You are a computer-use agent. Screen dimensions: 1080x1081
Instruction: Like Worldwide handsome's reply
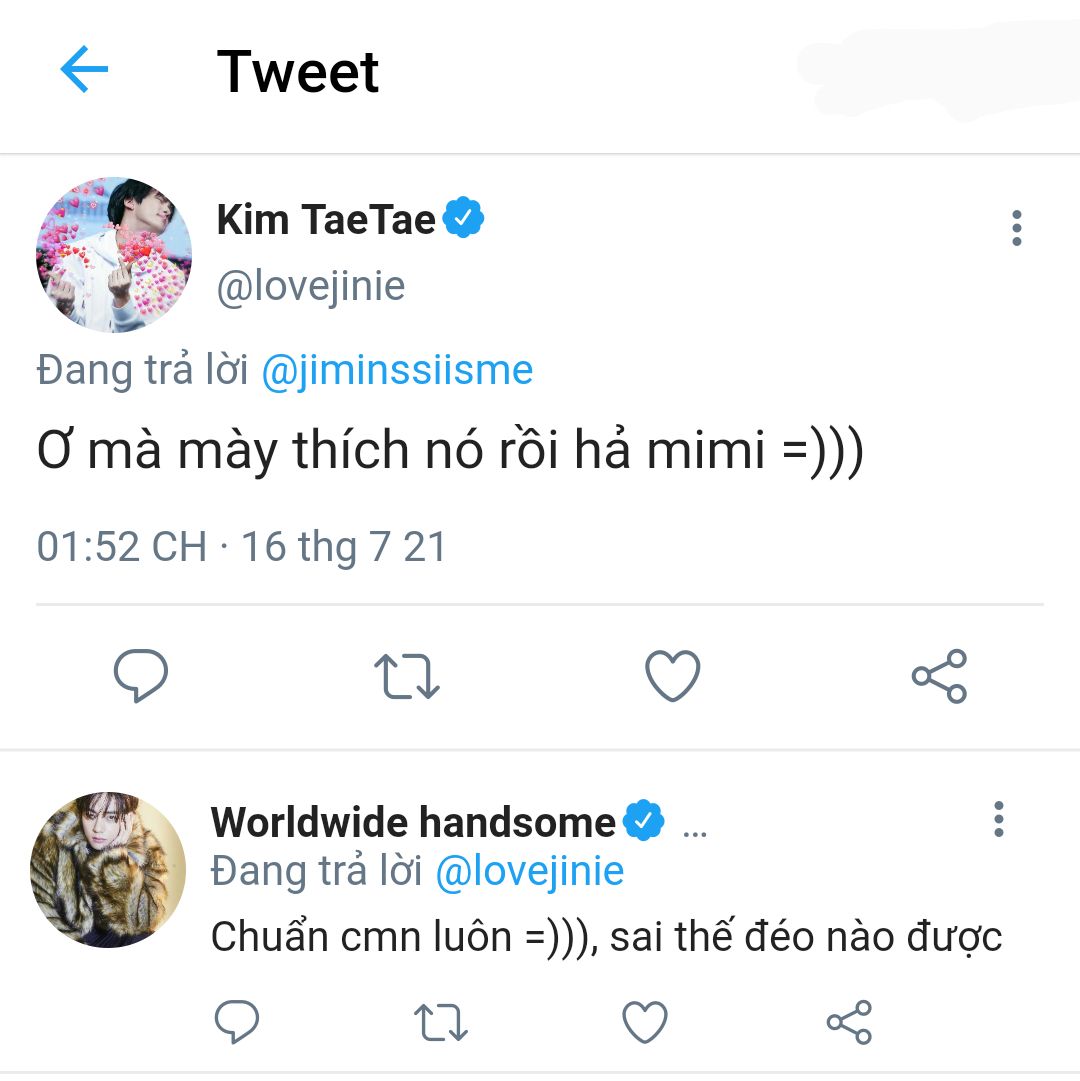(x=645, y=1022)
